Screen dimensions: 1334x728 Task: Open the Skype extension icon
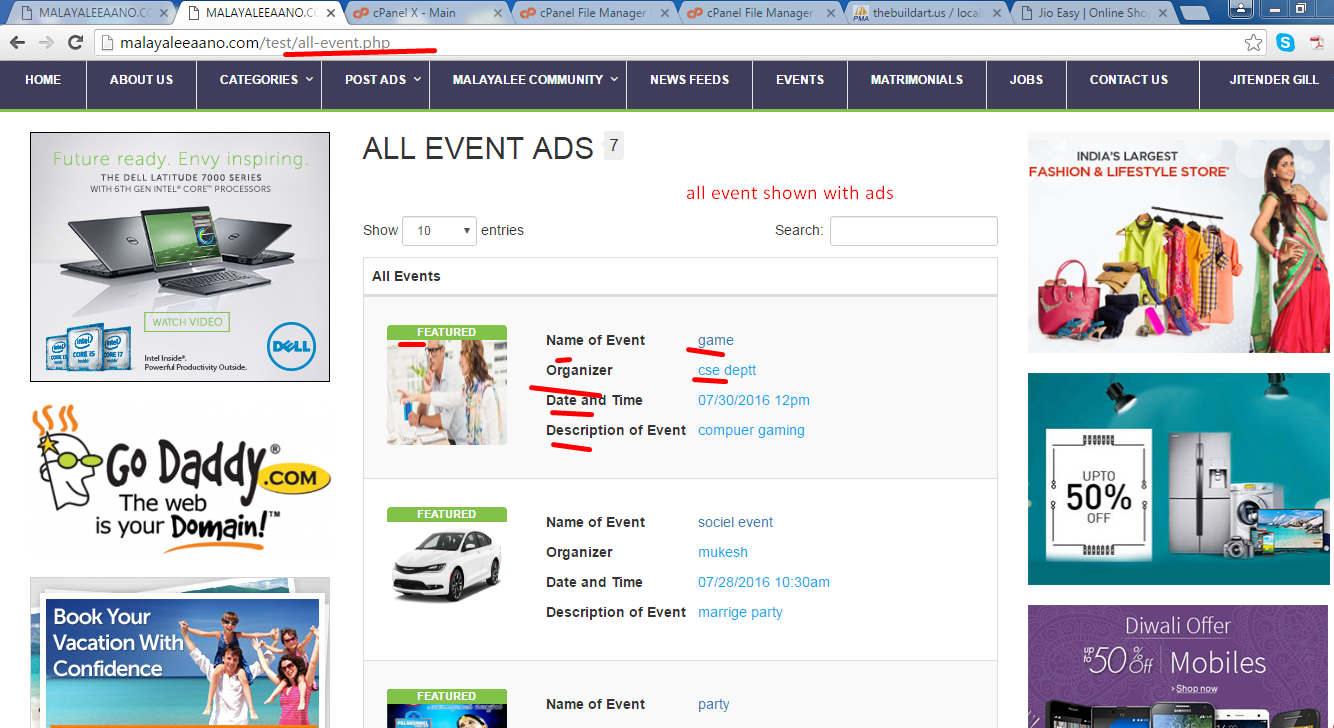[x=1285, y=43]
